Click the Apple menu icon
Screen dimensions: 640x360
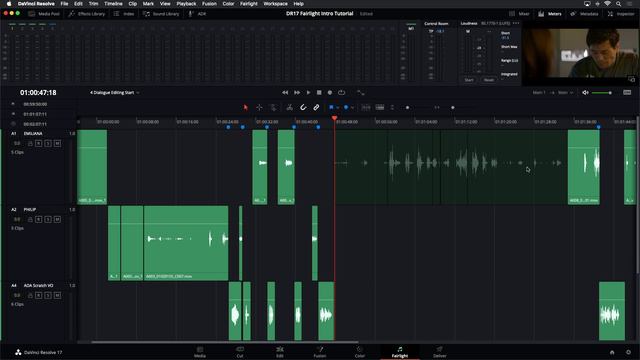pyautogui.click(x=9, y=4)
